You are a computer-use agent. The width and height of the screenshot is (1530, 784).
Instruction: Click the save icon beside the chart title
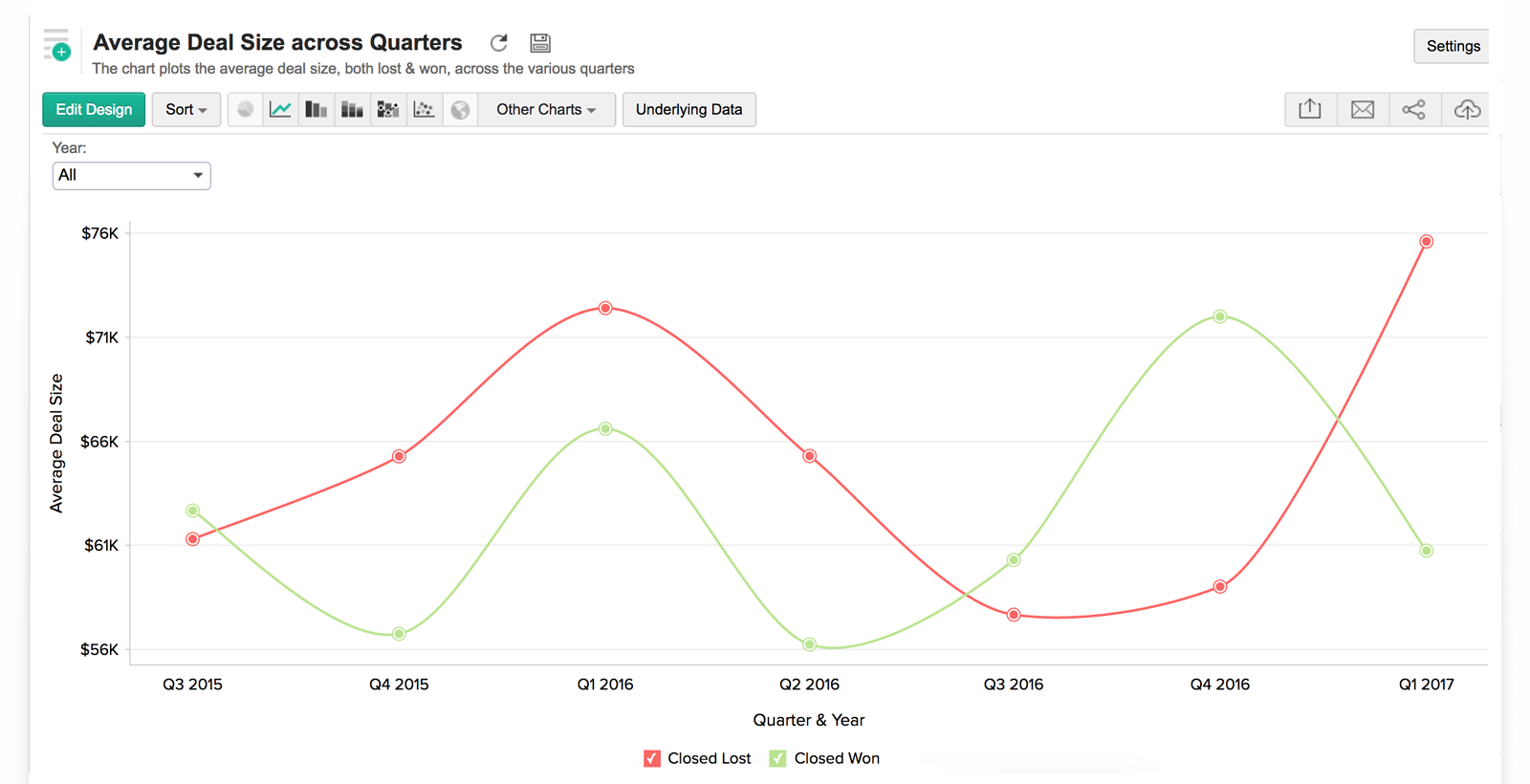click(540, 43)
